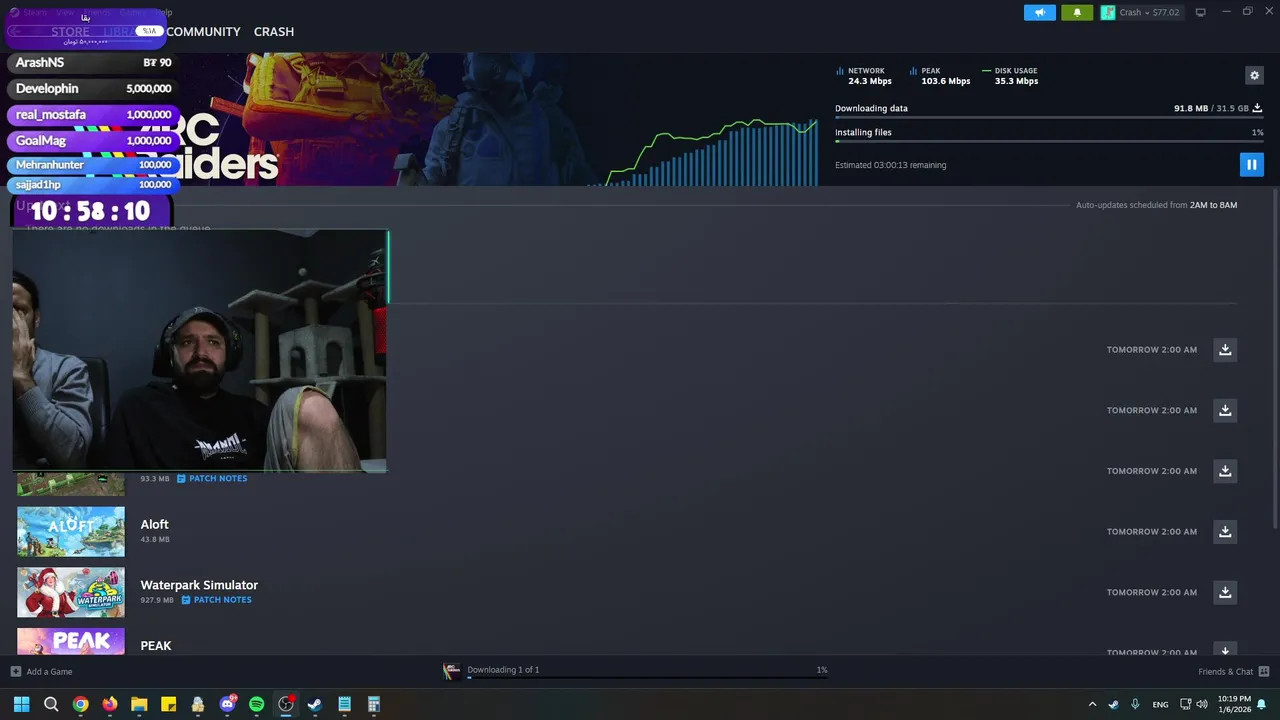Click the Steam tray icon
Viewport: 1280px width, 720px height.
[x=1113, y=704]
